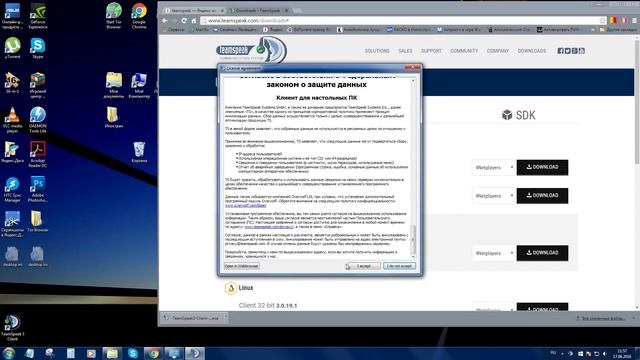This screenshot has height=360, width=640.
Task: Click the license dialog scrollbar down arrow
Action: pos(413,256)
